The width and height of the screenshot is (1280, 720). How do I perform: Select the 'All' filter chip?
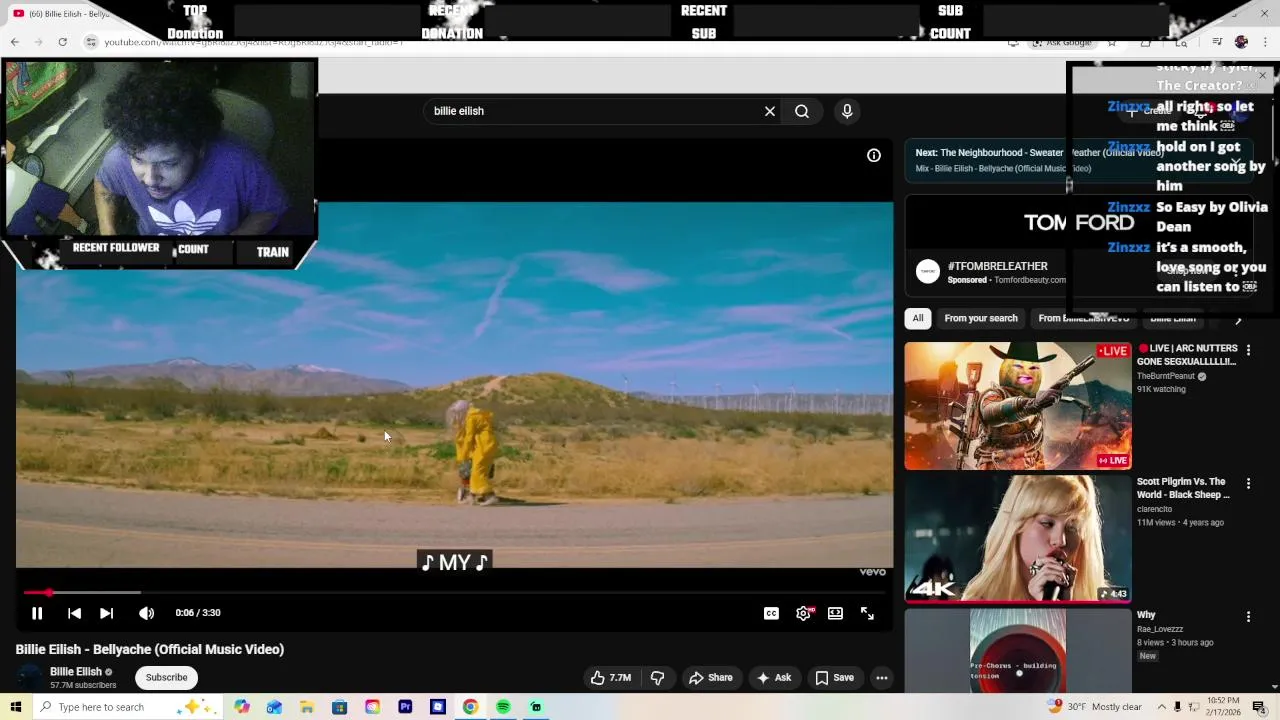pyautogui.click(x=918, y=318)
